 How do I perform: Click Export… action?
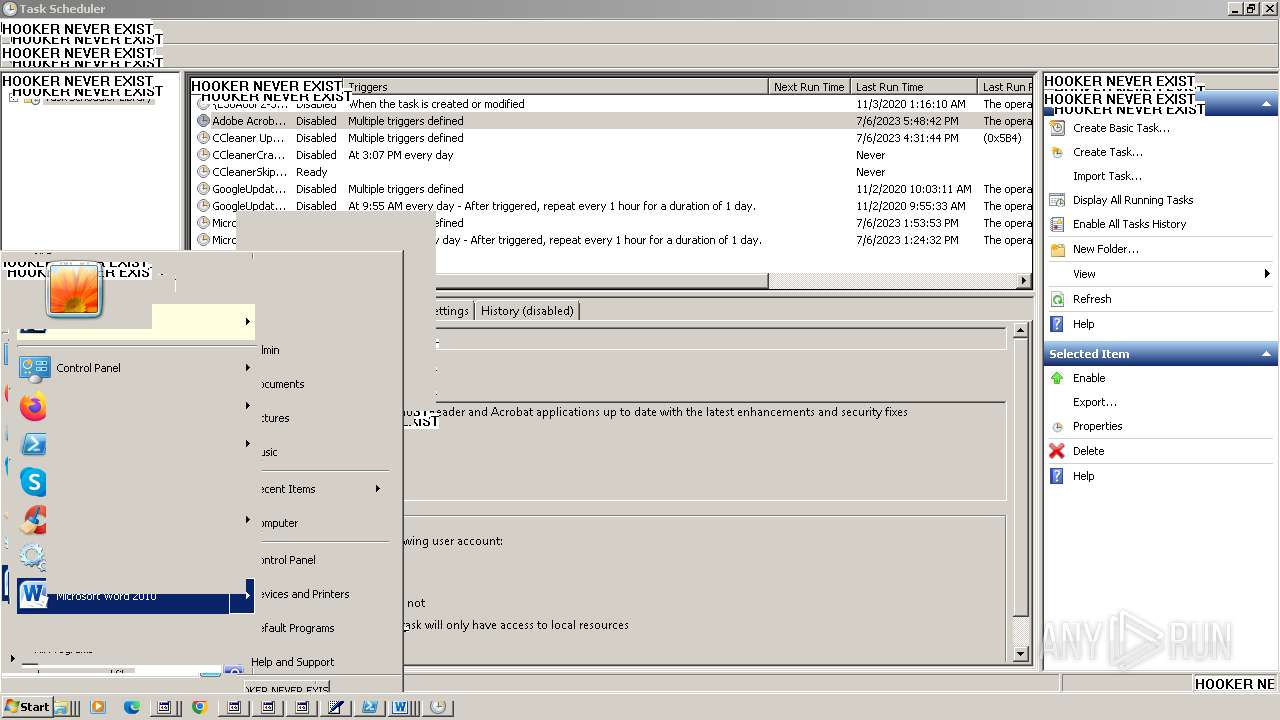tap(1095, 402)
